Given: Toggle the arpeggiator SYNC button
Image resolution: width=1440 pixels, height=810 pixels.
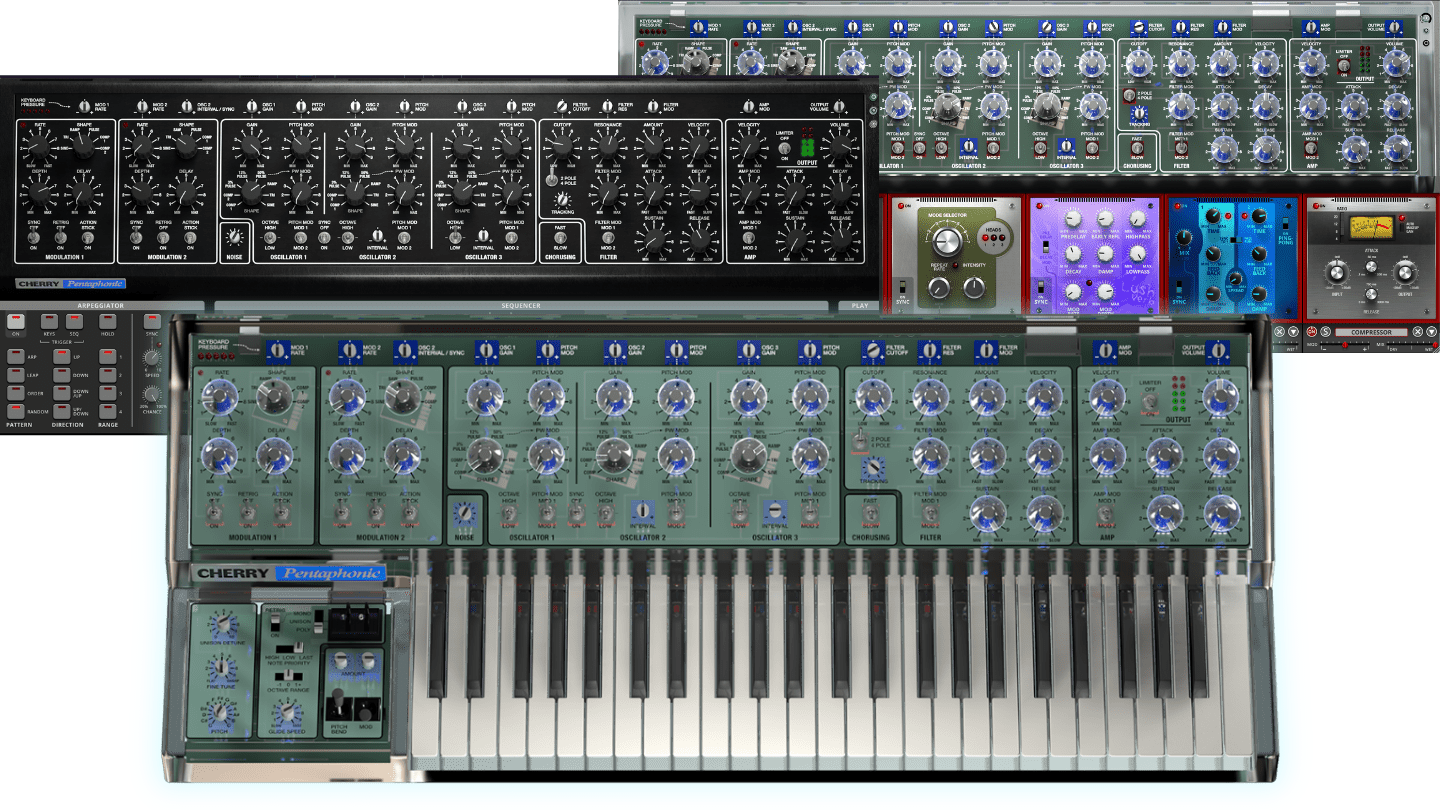Looking at the screenshot, I should [x=152, y=321].
